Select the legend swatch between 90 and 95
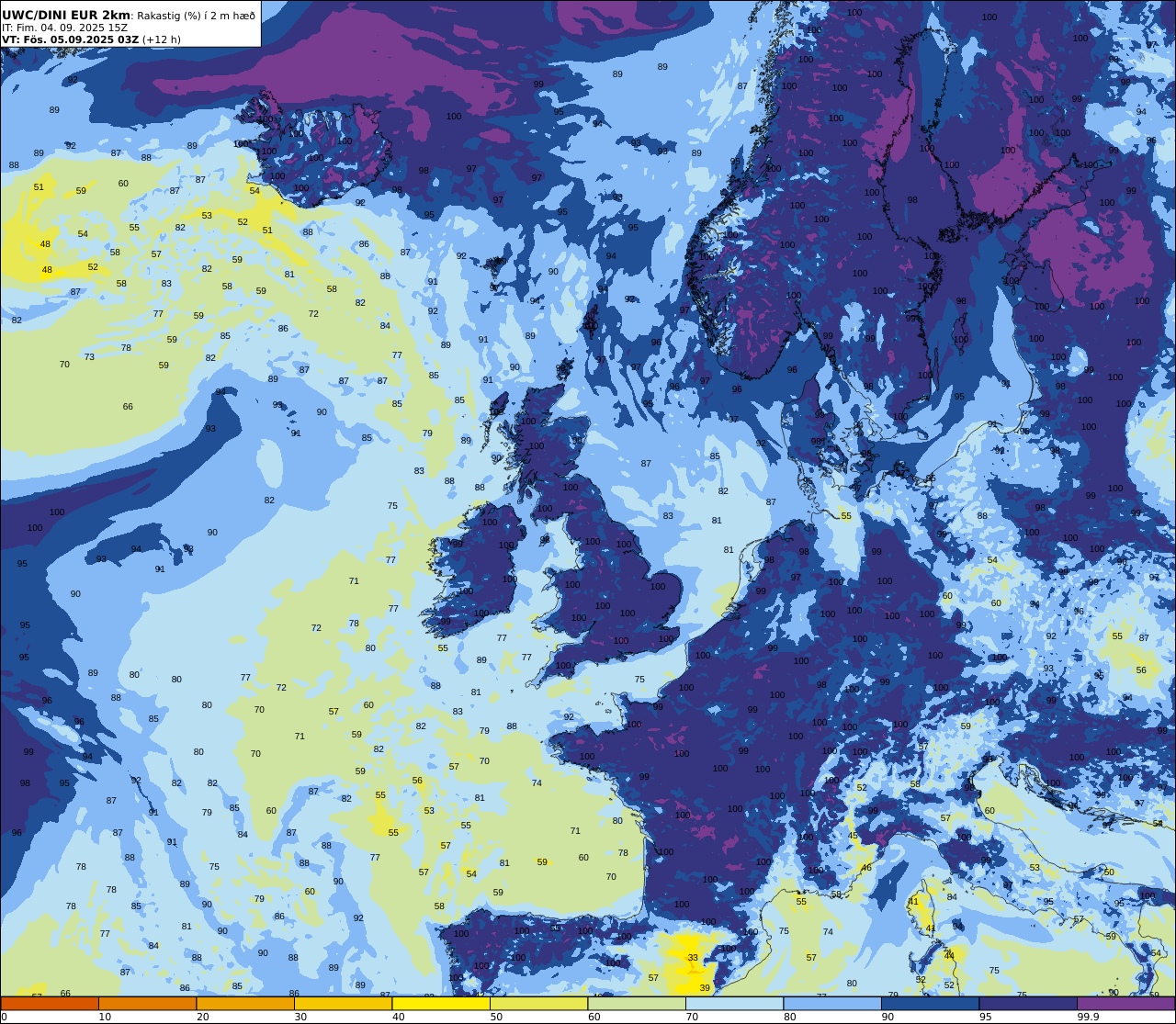The height and width of the screenshot is (1024, 1176). coord(930,1003)
